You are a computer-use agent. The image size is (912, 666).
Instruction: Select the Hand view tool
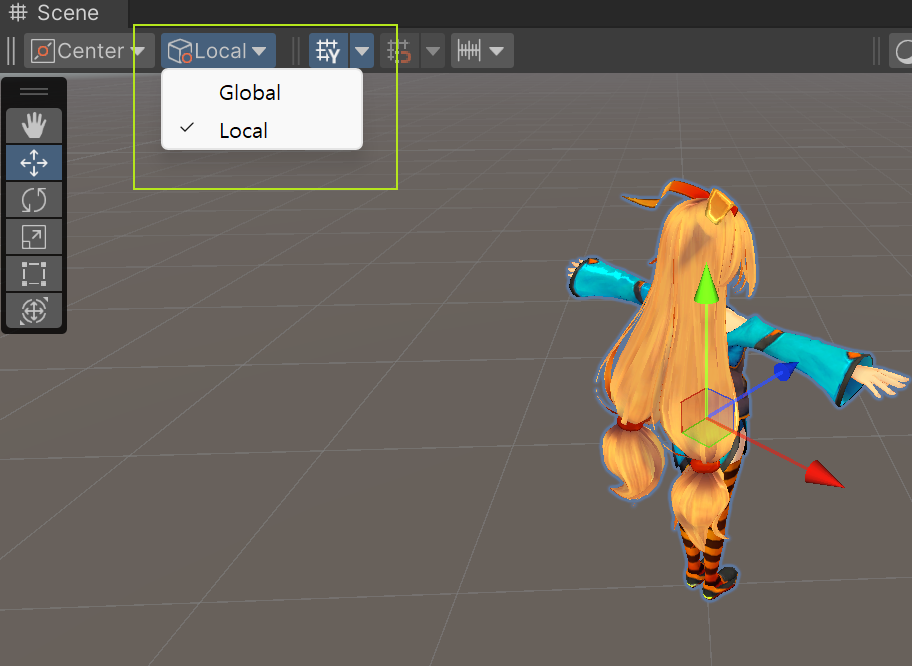click(34, 125)
